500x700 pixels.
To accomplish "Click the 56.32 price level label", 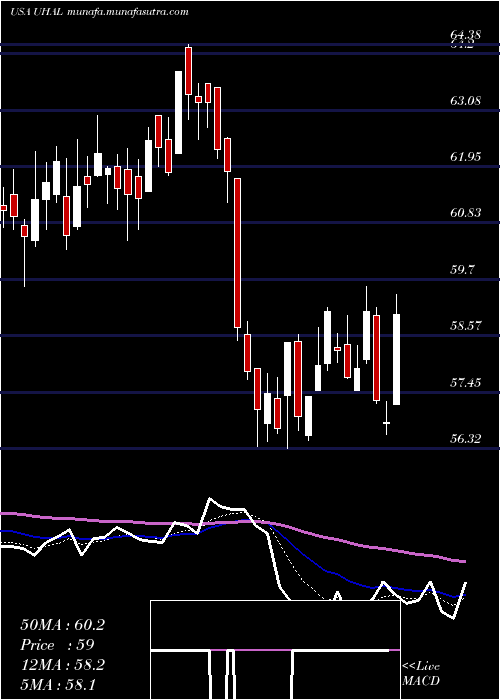I will tap(466, 438).
